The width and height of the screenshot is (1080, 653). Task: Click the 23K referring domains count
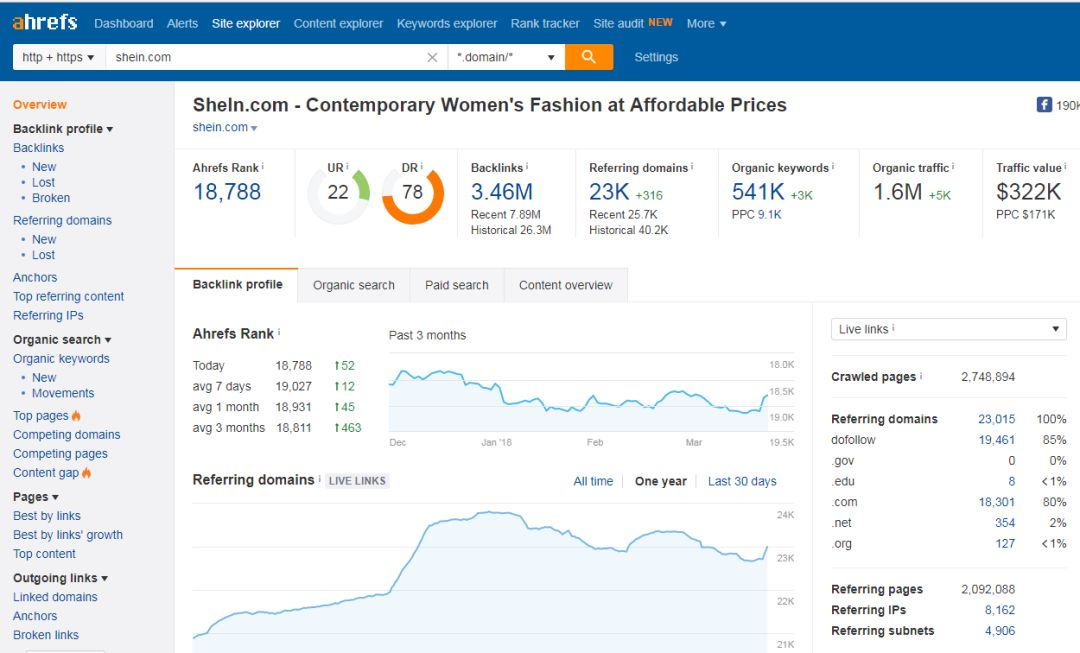coord(609,191)
